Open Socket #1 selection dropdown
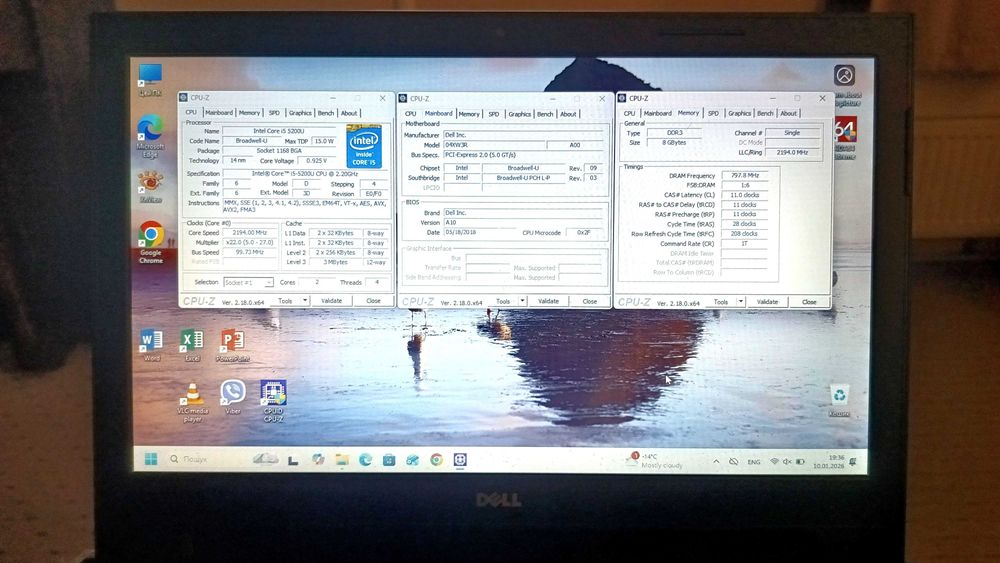Viewport: 1000px width, 563px height. point(248,282)
